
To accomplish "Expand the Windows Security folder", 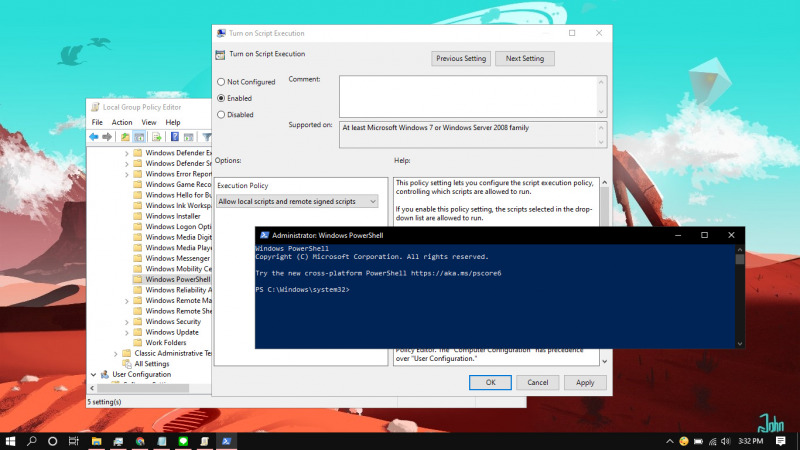I will [127, 322].
